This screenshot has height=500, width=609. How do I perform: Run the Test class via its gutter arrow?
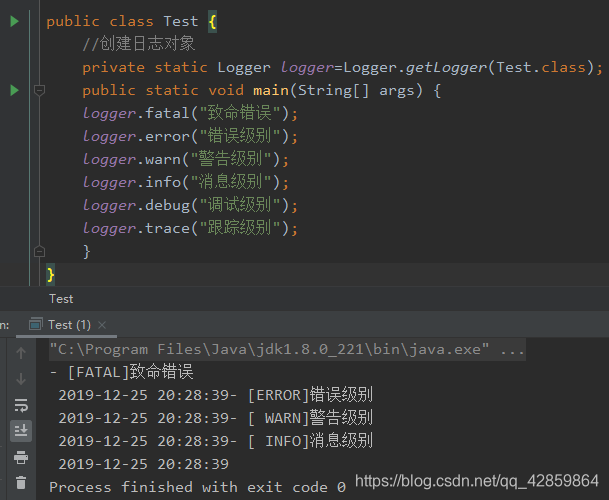point(14,21)
